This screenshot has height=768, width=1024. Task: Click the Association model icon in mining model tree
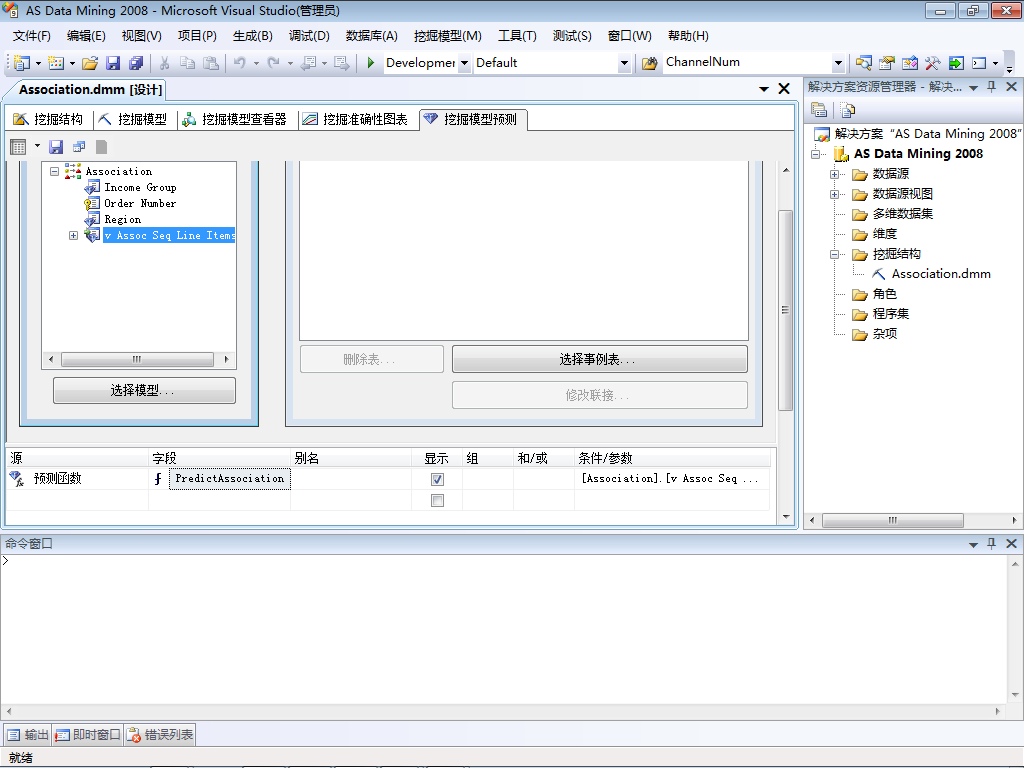click(x=73, y=171)
